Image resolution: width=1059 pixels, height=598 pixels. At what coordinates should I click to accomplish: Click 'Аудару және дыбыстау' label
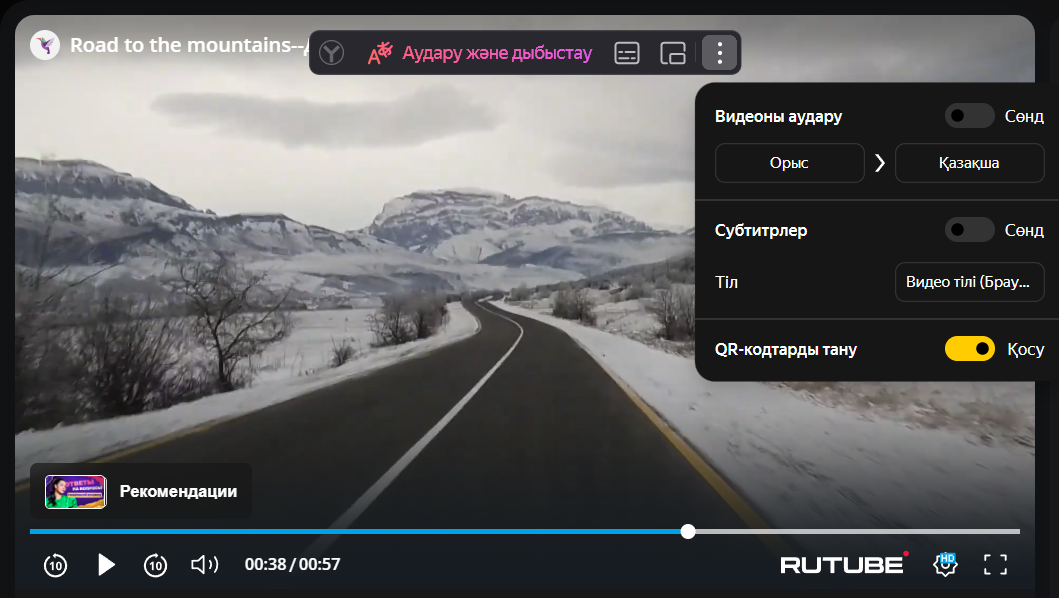tap(497, 53)
